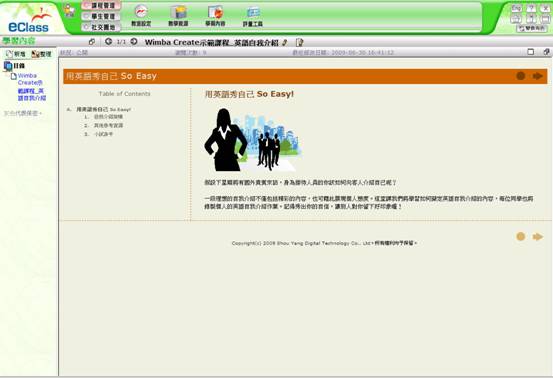Go to next page arrow beside 1/1
The image size is (553, 378).
pos(134,42)
